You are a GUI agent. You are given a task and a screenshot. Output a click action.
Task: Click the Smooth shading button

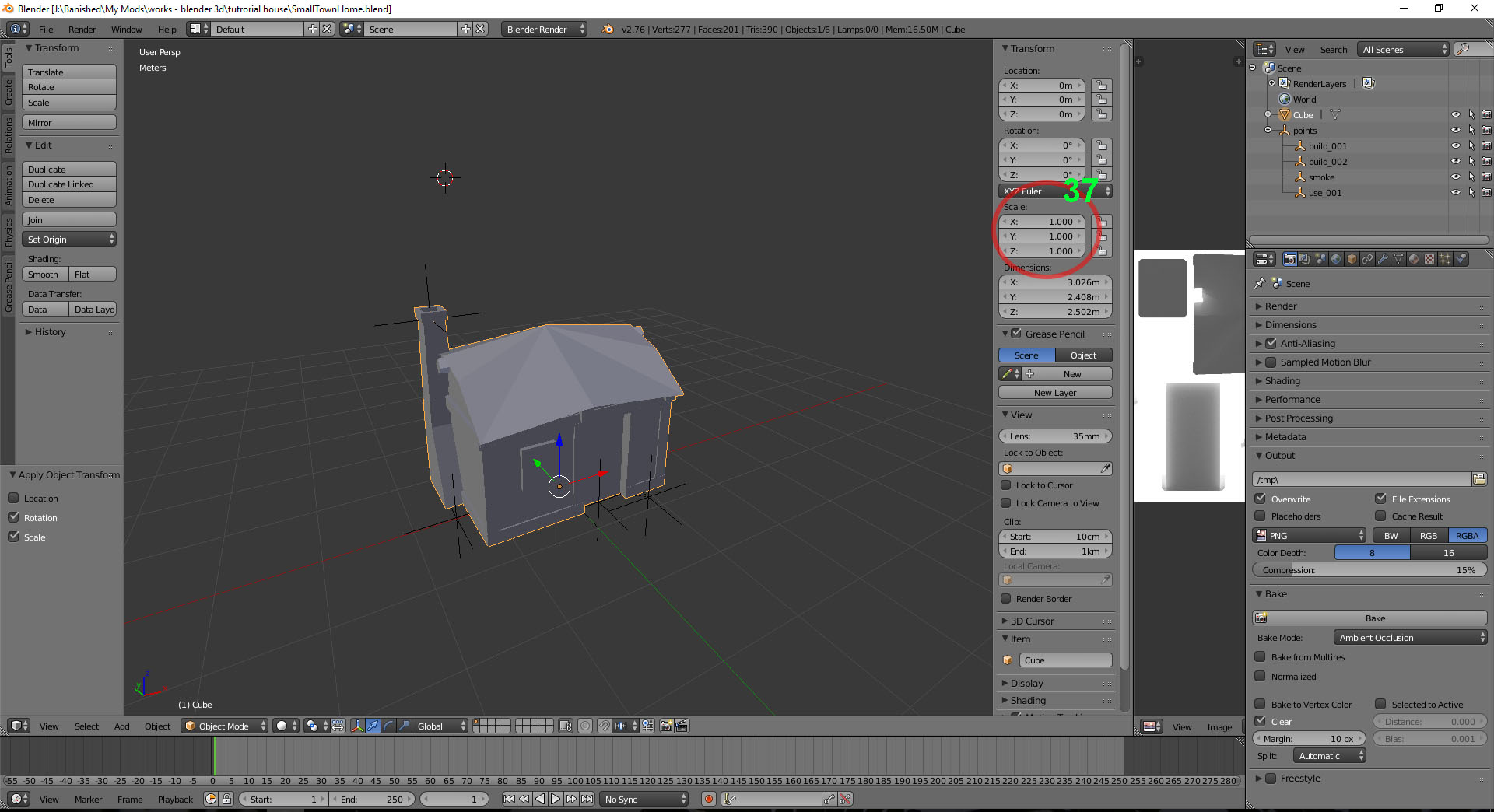tap(45, 274)
